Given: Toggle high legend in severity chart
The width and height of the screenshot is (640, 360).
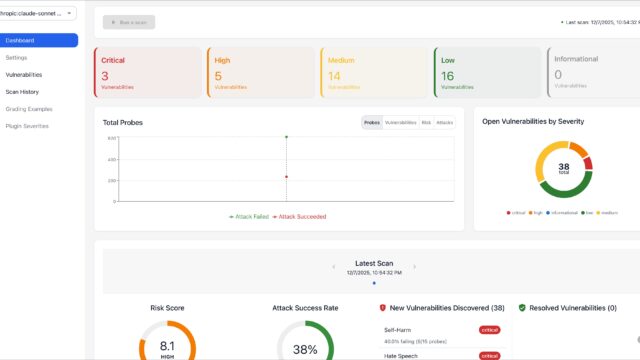Looking at the screenshot, I should [x=536, y=213].
